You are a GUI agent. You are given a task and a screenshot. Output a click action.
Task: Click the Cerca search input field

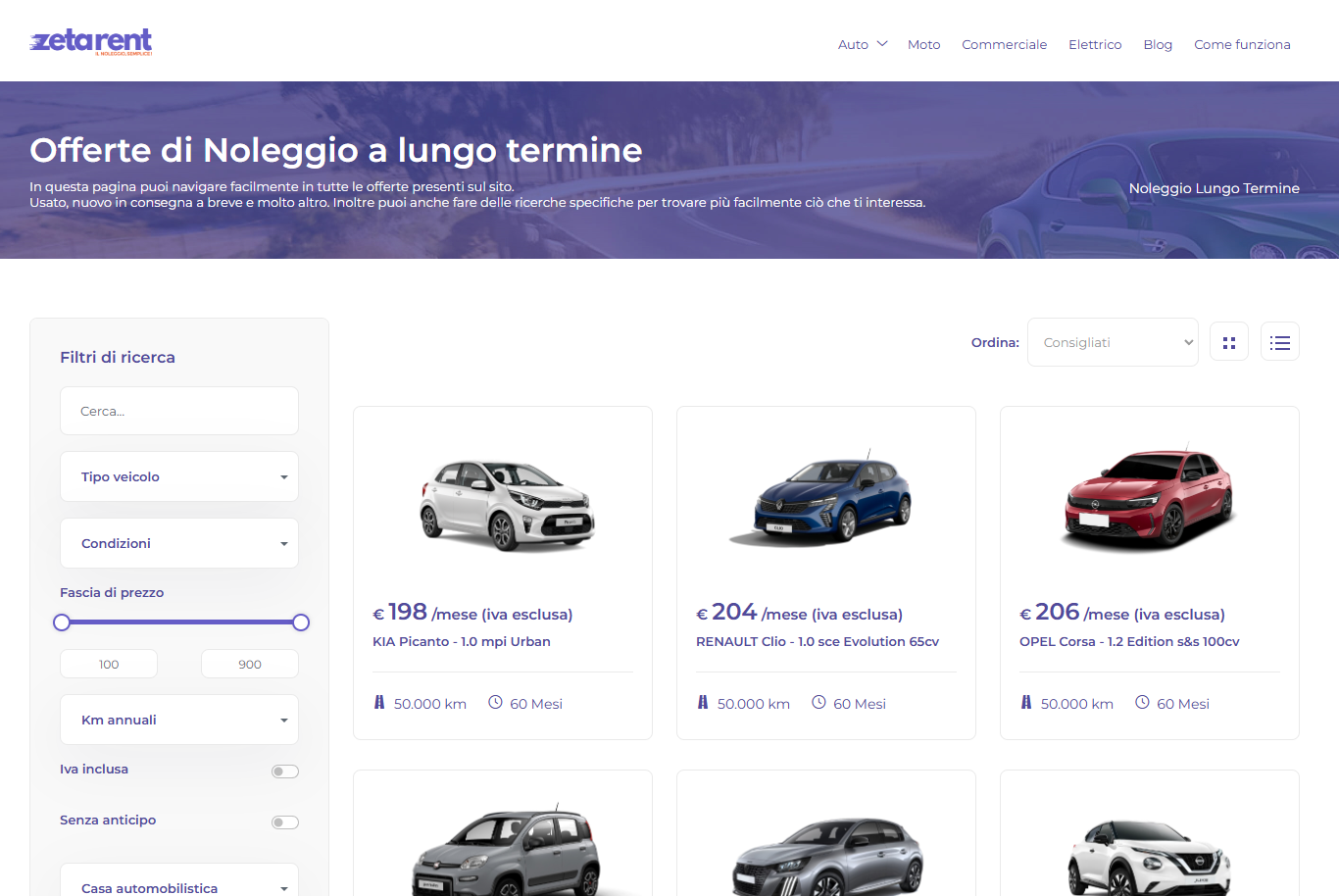(x=179, y=411)
